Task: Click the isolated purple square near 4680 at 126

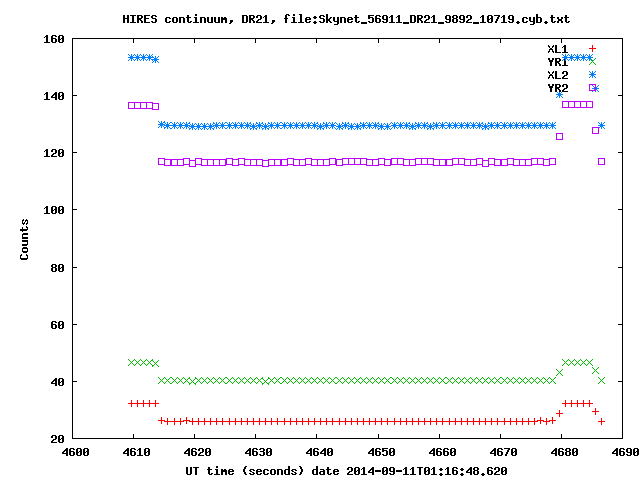Action: (x=560, y=136)
